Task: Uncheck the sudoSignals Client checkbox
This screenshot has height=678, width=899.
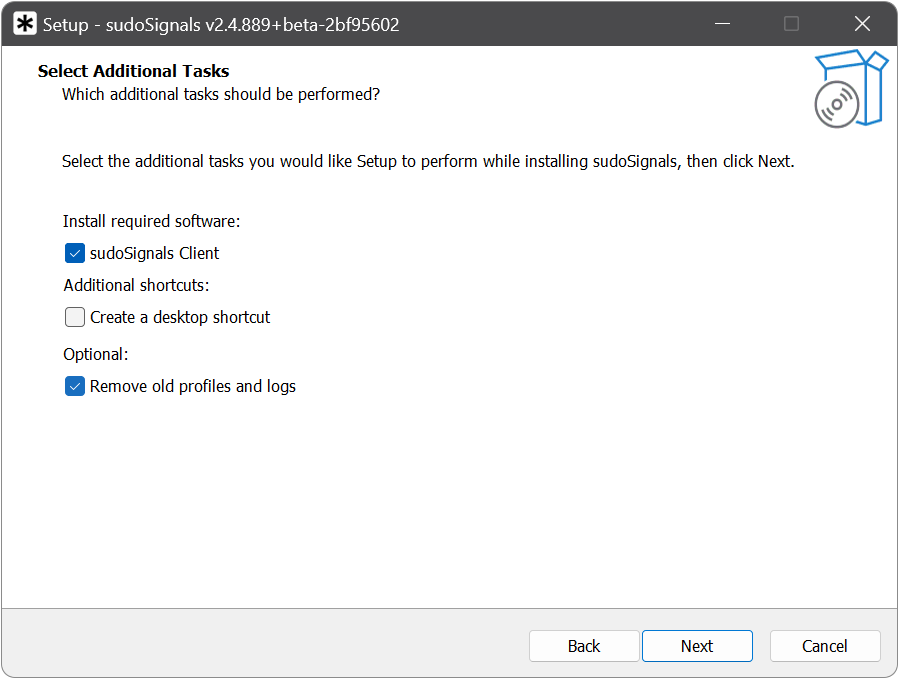Action: pyautogui.click(x=75, y=253)
